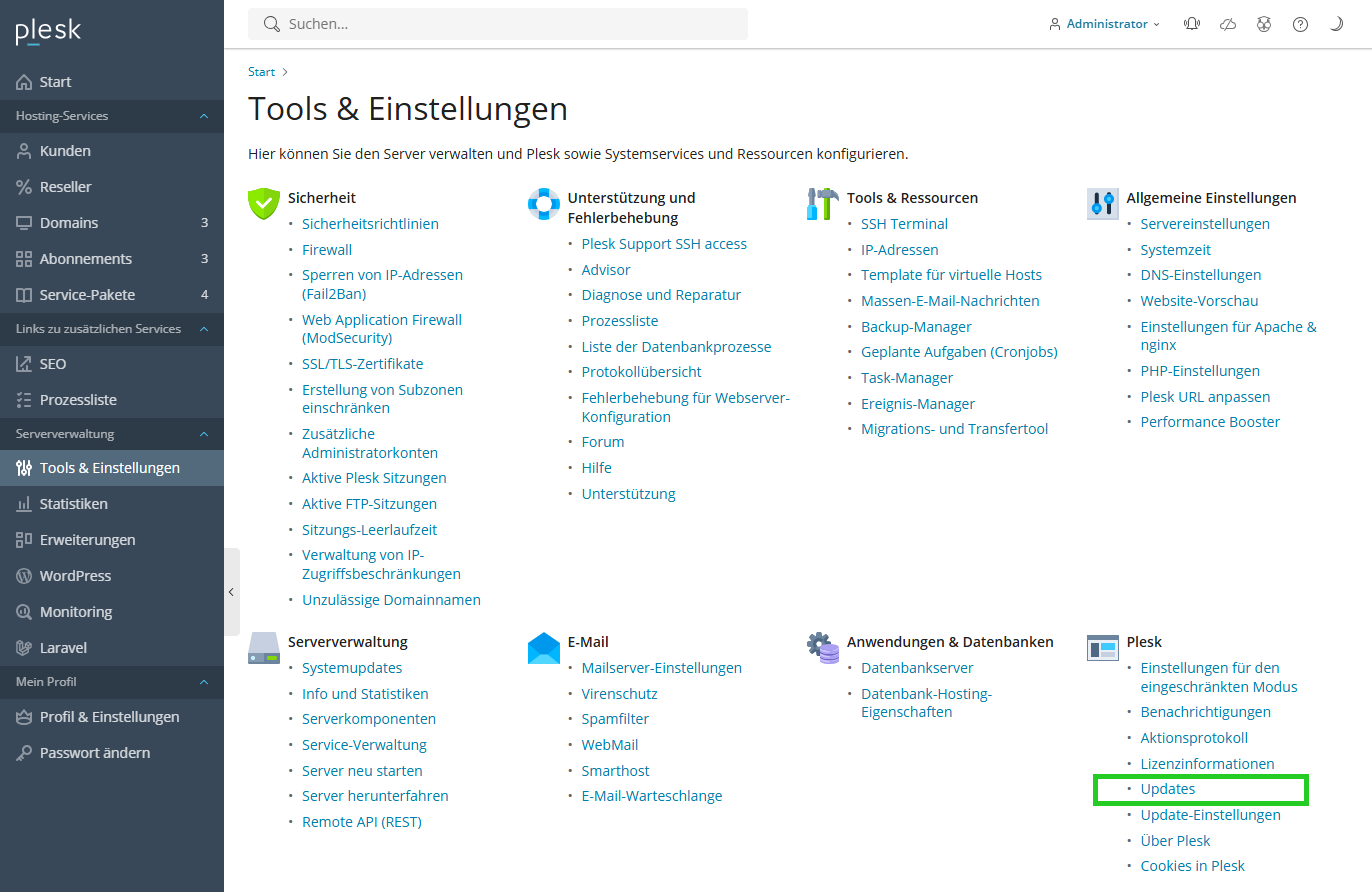Open Datenbankserver link
The width and height of the screenshot is (1372, 892).
click(x=917, y=668)
